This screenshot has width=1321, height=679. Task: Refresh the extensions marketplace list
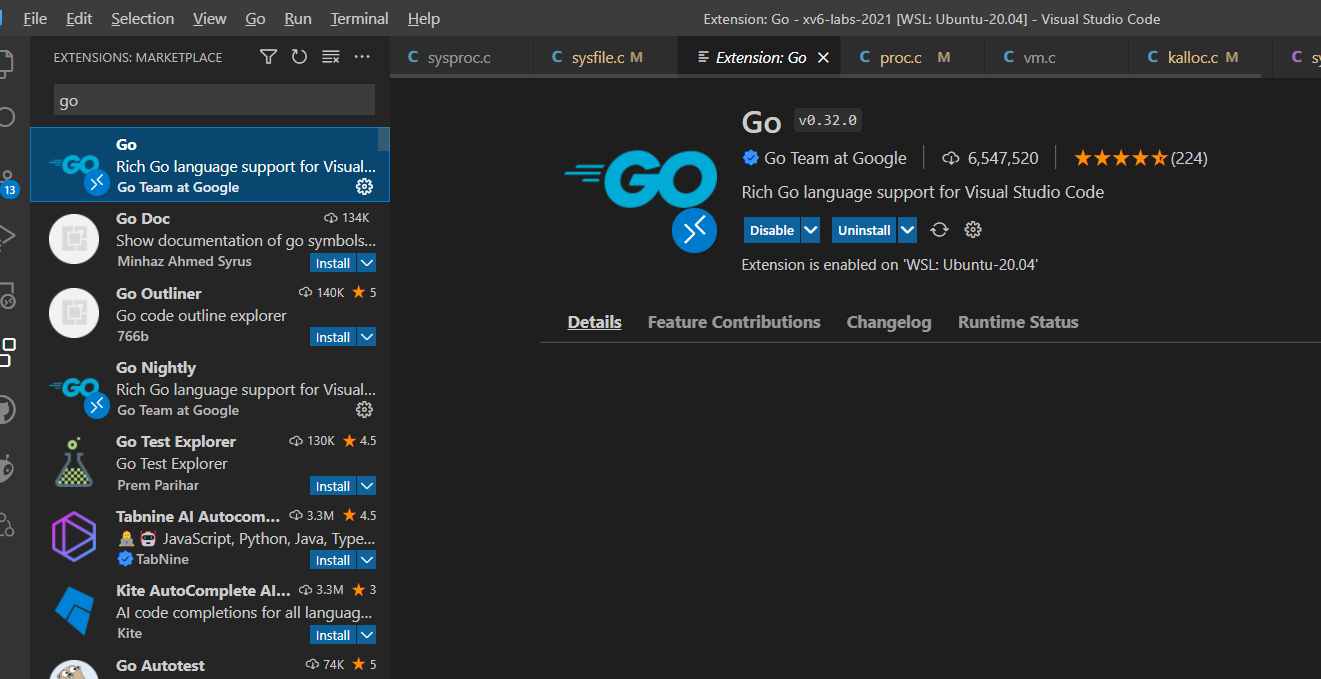point(299,57)
